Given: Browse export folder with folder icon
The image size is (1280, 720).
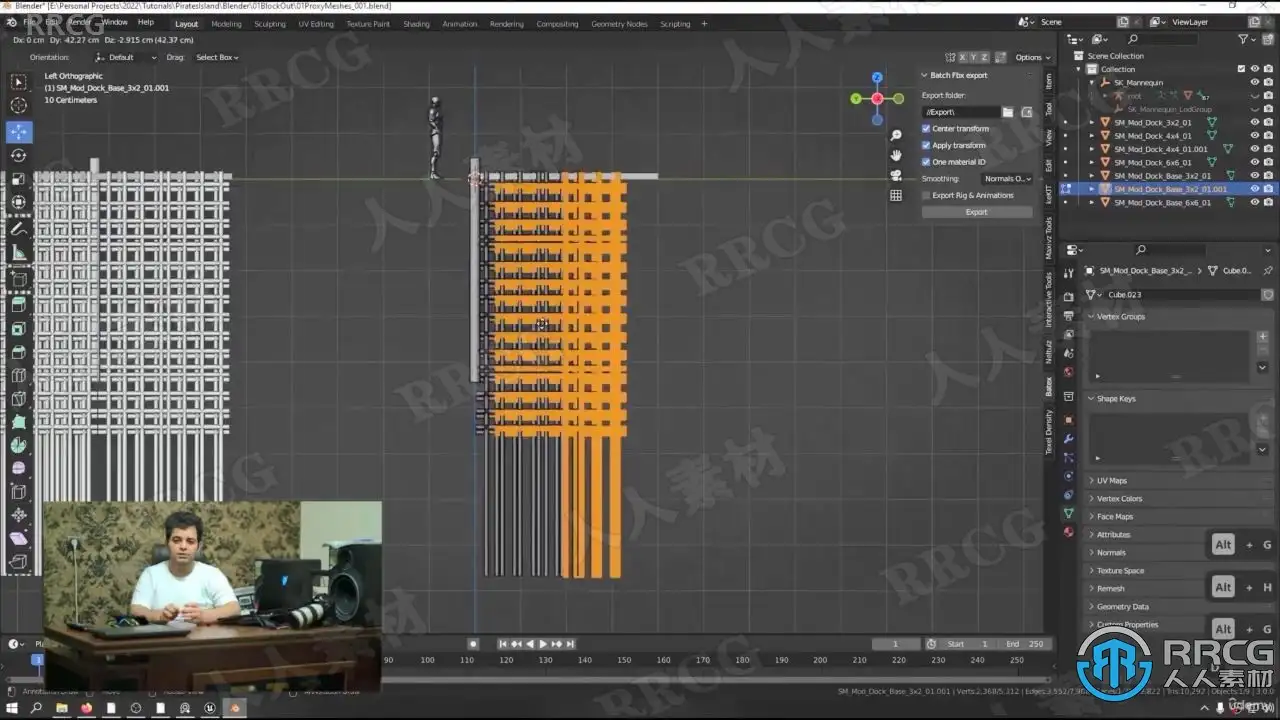Looking at the screenshot, I should pyautogui.click(x=1008, y=112).
